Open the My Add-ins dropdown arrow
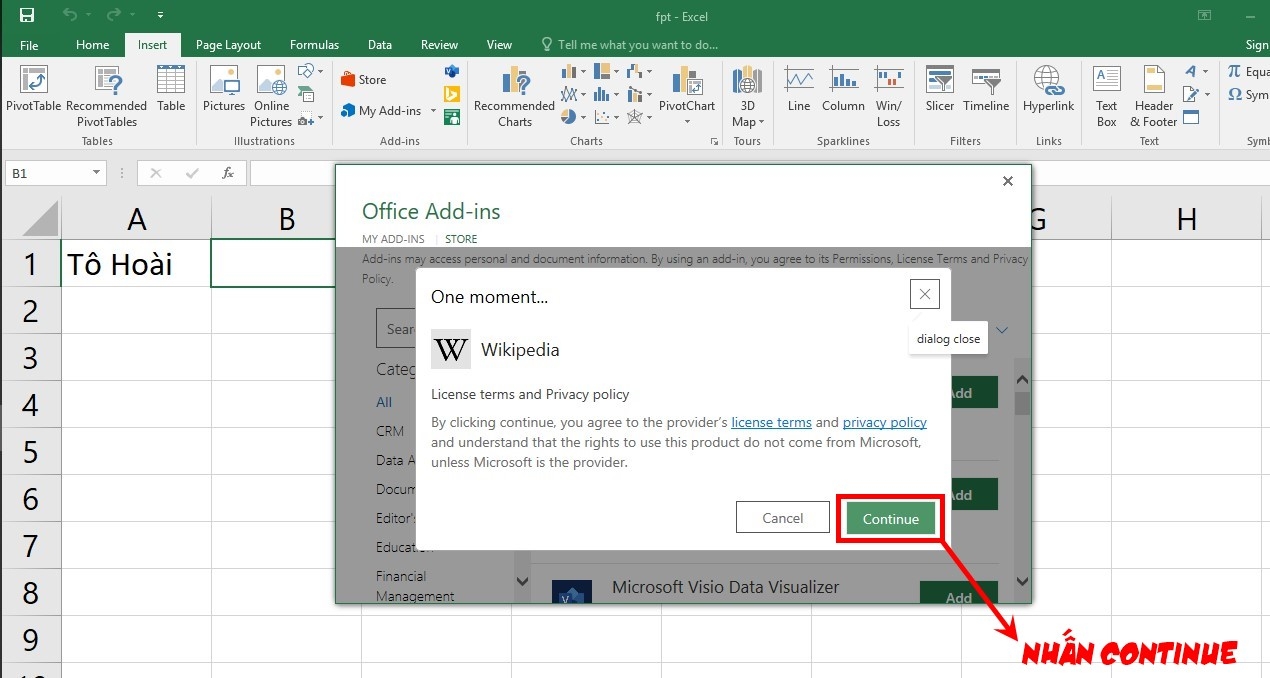The image size is (1270, 678). pos(433,111)
